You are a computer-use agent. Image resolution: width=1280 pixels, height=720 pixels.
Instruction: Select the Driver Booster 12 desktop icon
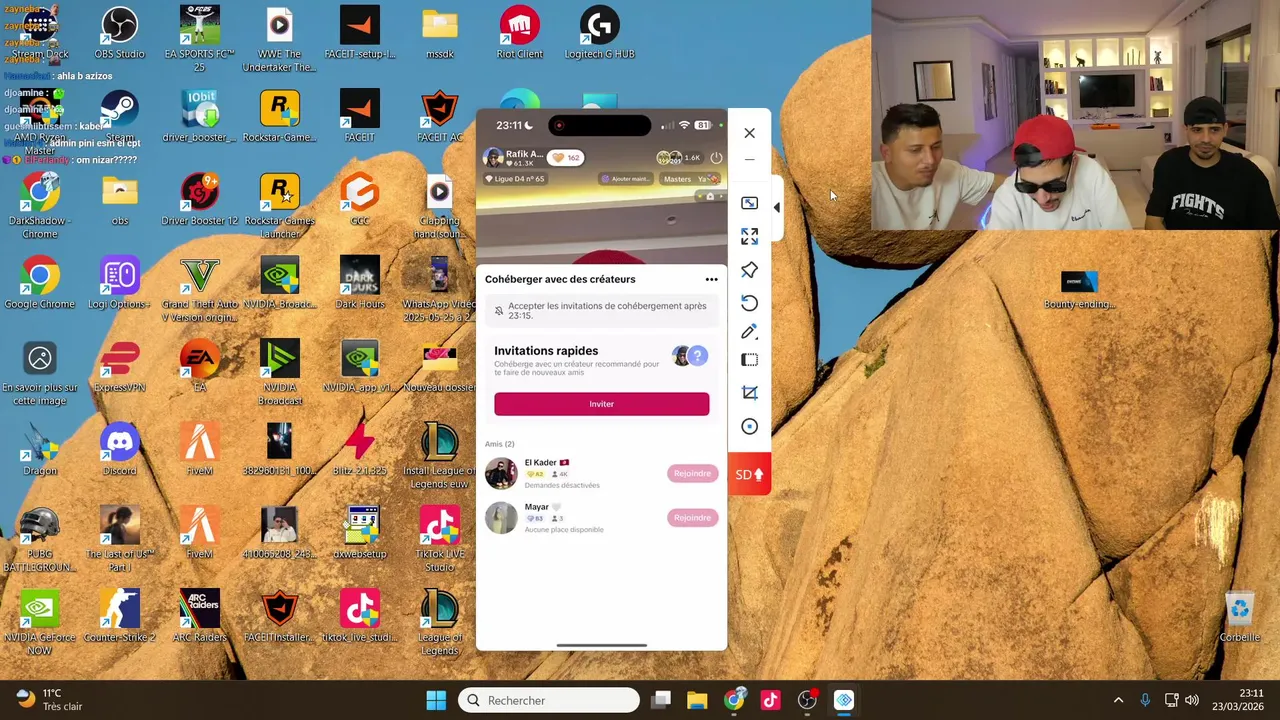(x=199, y=200)
